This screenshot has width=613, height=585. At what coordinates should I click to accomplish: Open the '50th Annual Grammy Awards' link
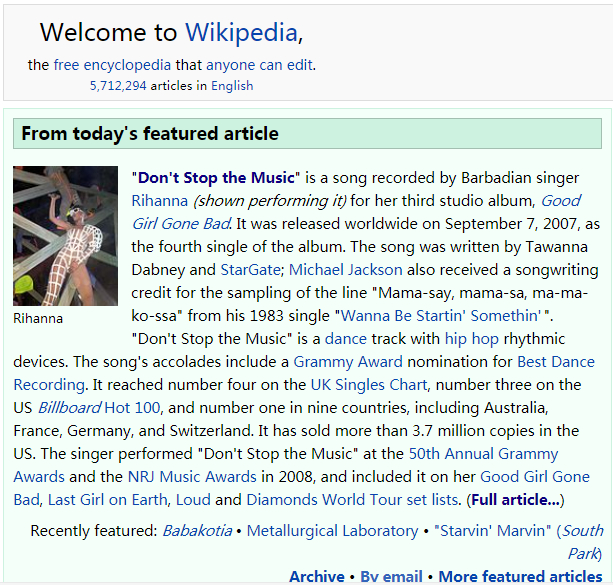(x=483, y=454)
